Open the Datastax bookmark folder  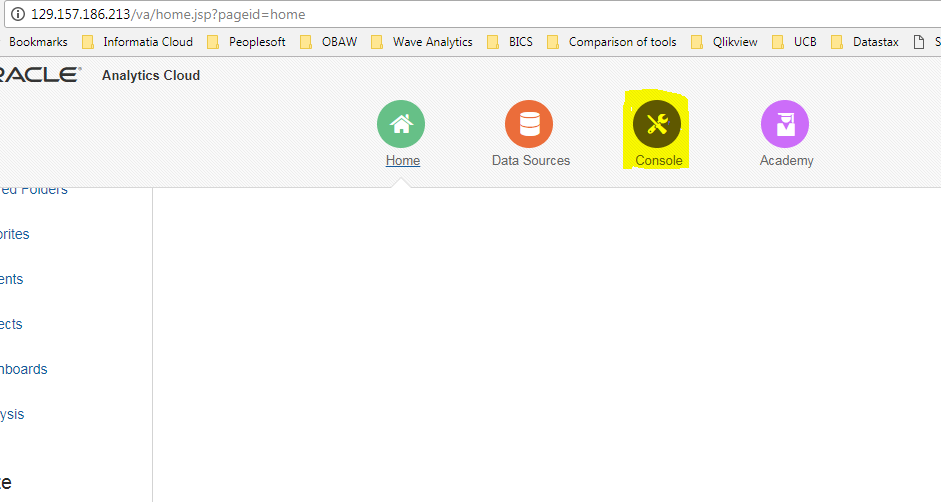[866, 42]
